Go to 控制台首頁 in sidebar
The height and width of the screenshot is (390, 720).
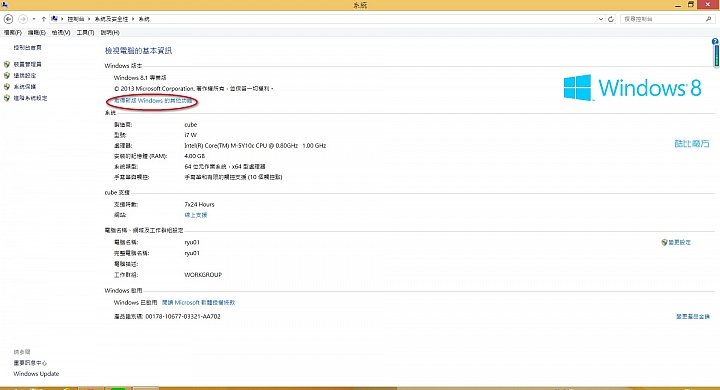click(28, 47)
